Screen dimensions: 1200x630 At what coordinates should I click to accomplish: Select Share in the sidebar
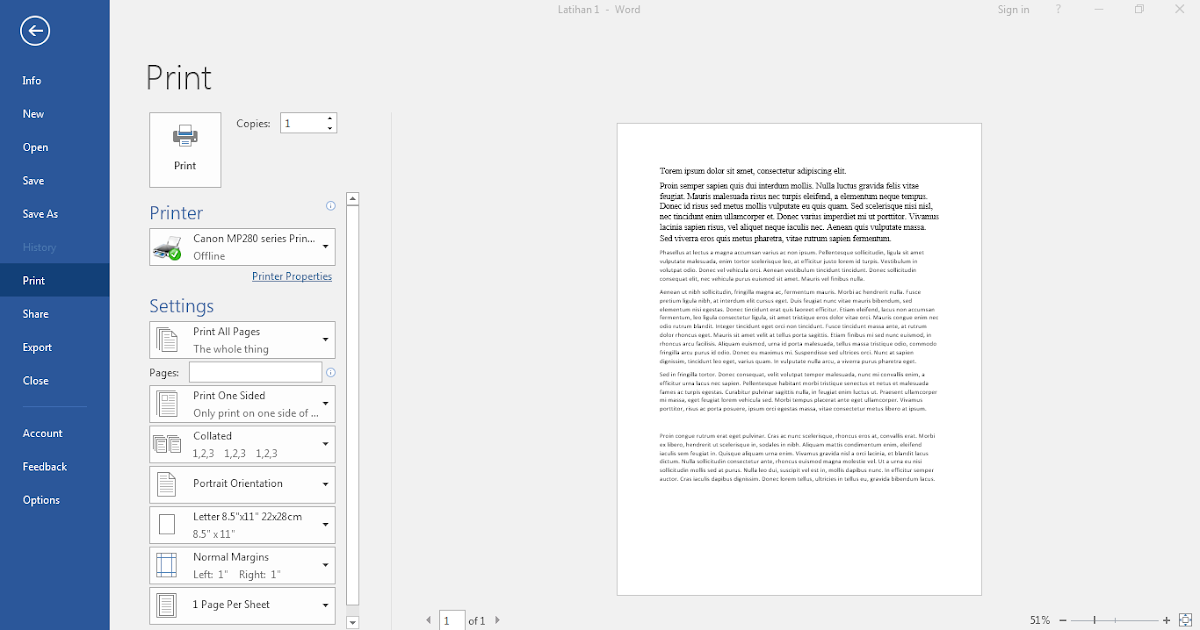pyautogui.click(x=35, y=313)
